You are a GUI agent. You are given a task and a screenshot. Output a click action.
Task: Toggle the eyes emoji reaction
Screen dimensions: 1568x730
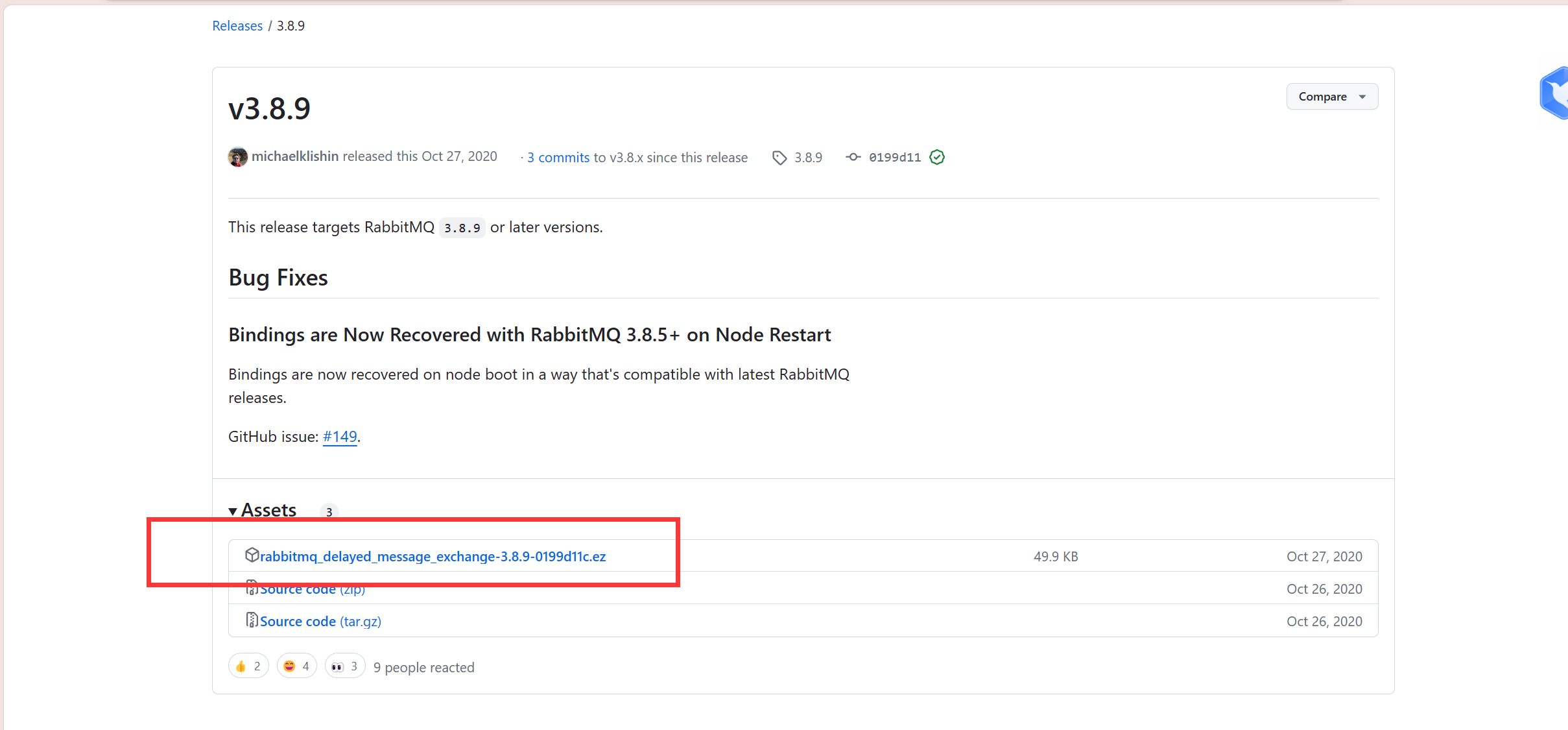coord(344,666)
